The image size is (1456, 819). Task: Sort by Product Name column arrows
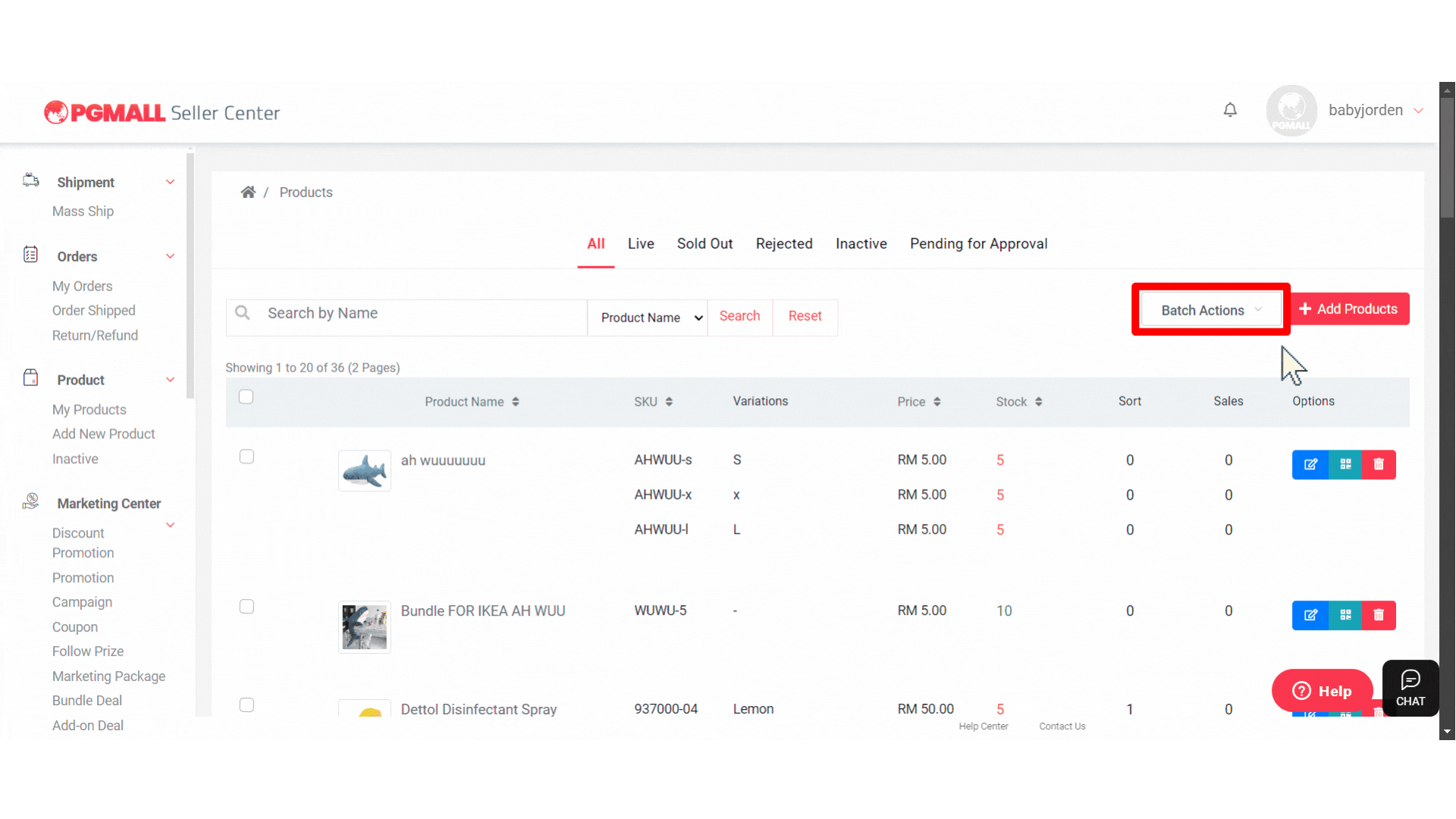[516, 402]
